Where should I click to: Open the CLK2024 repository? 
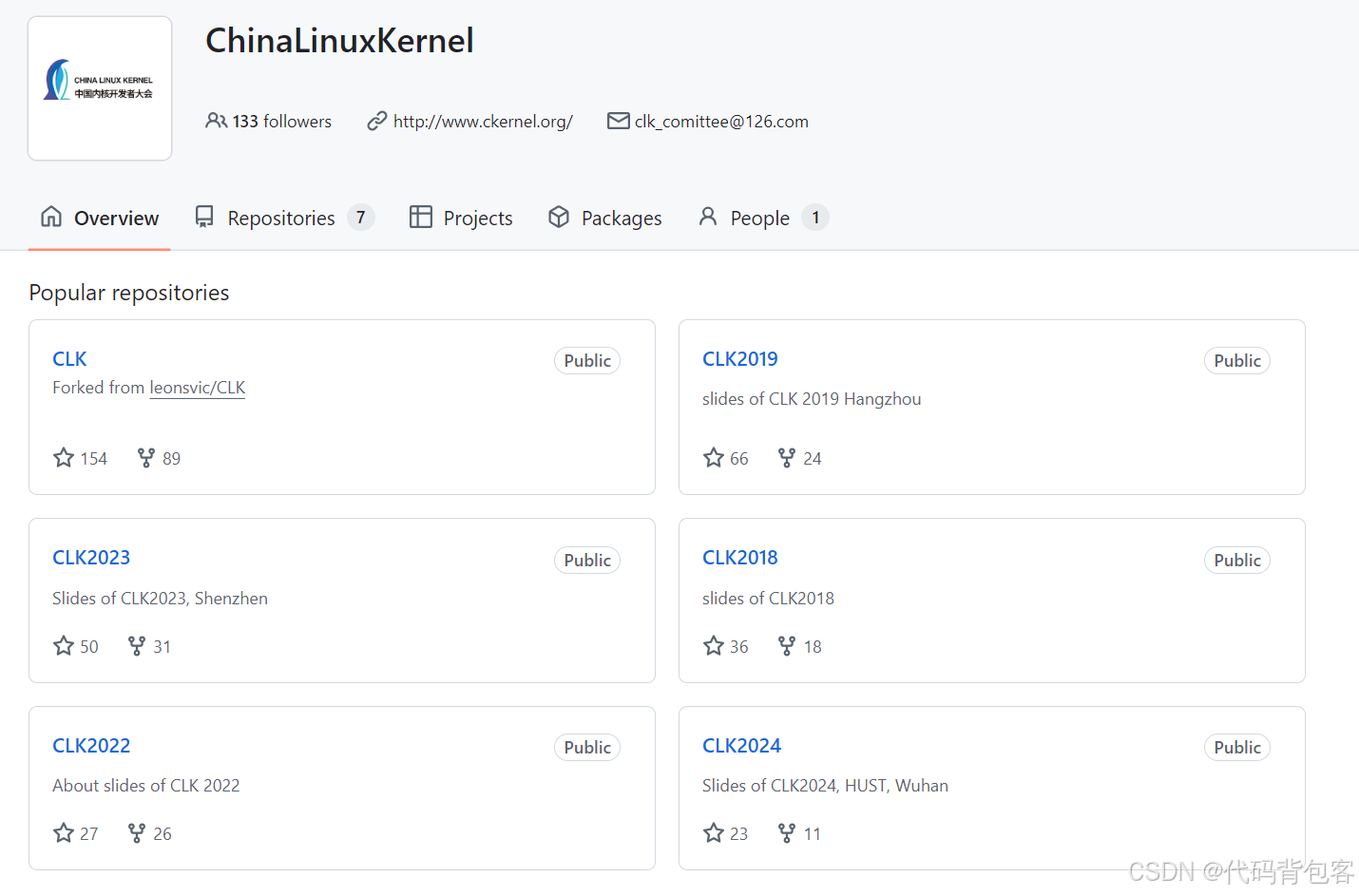pyautogui.click(x=742, y=746)
